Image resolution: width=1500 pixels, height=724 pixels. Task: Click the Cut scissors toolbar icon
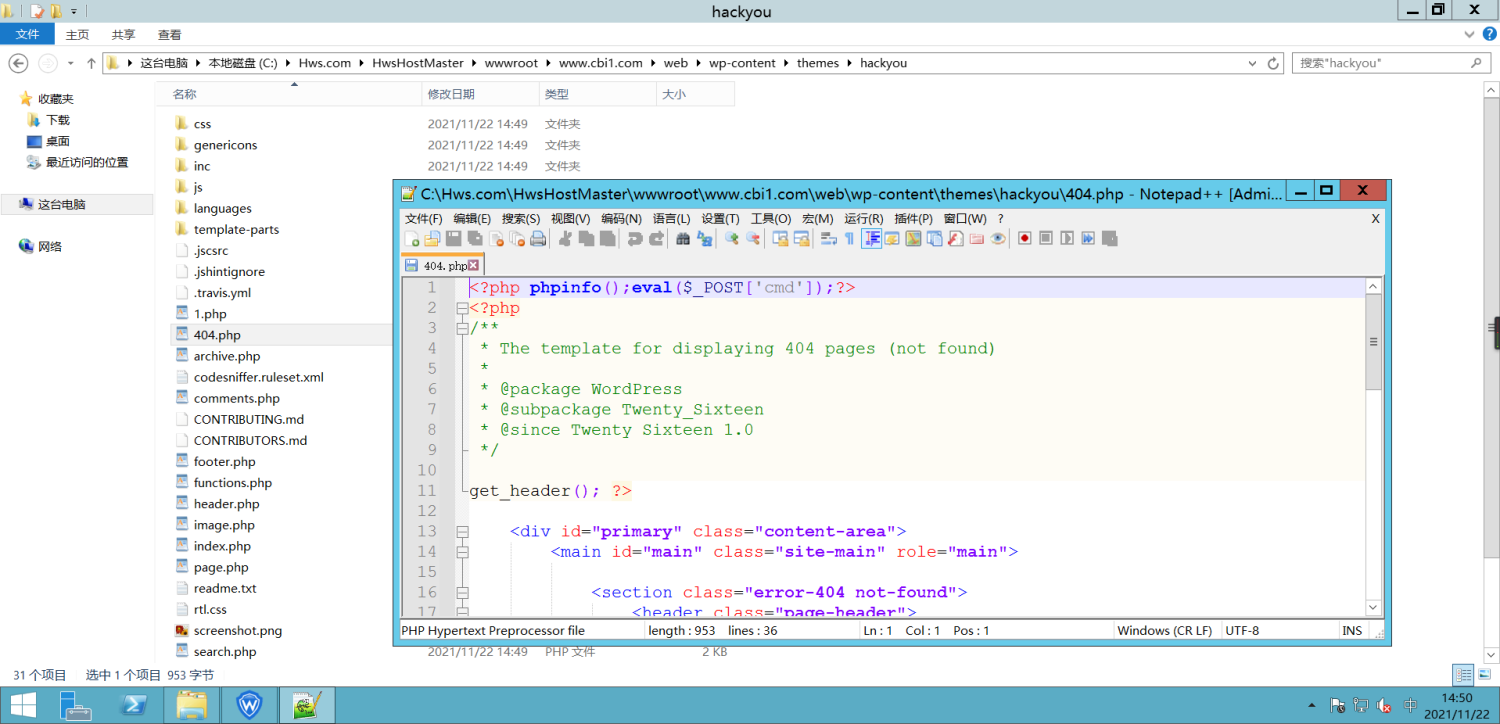tap(566, 238)
